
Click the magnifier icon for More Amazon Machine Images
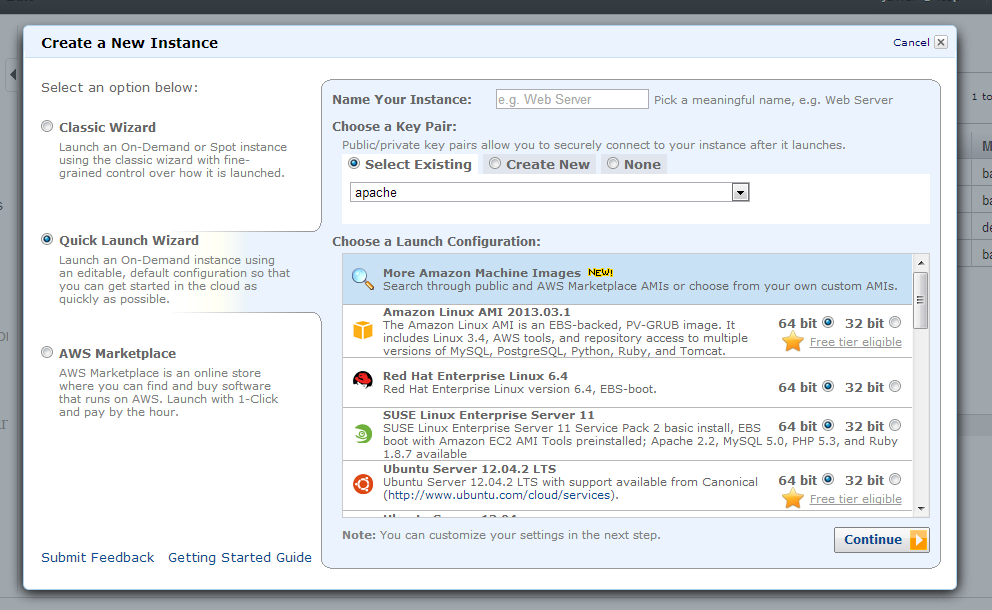[x=363, y=279]
